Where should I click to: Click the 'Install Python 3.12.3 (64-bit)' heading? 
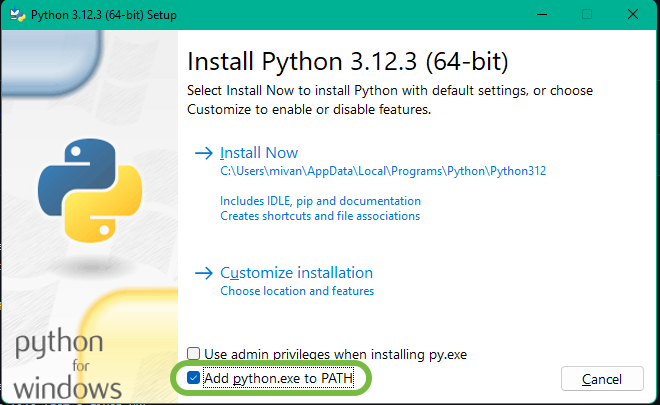click(x=348, y=62)
